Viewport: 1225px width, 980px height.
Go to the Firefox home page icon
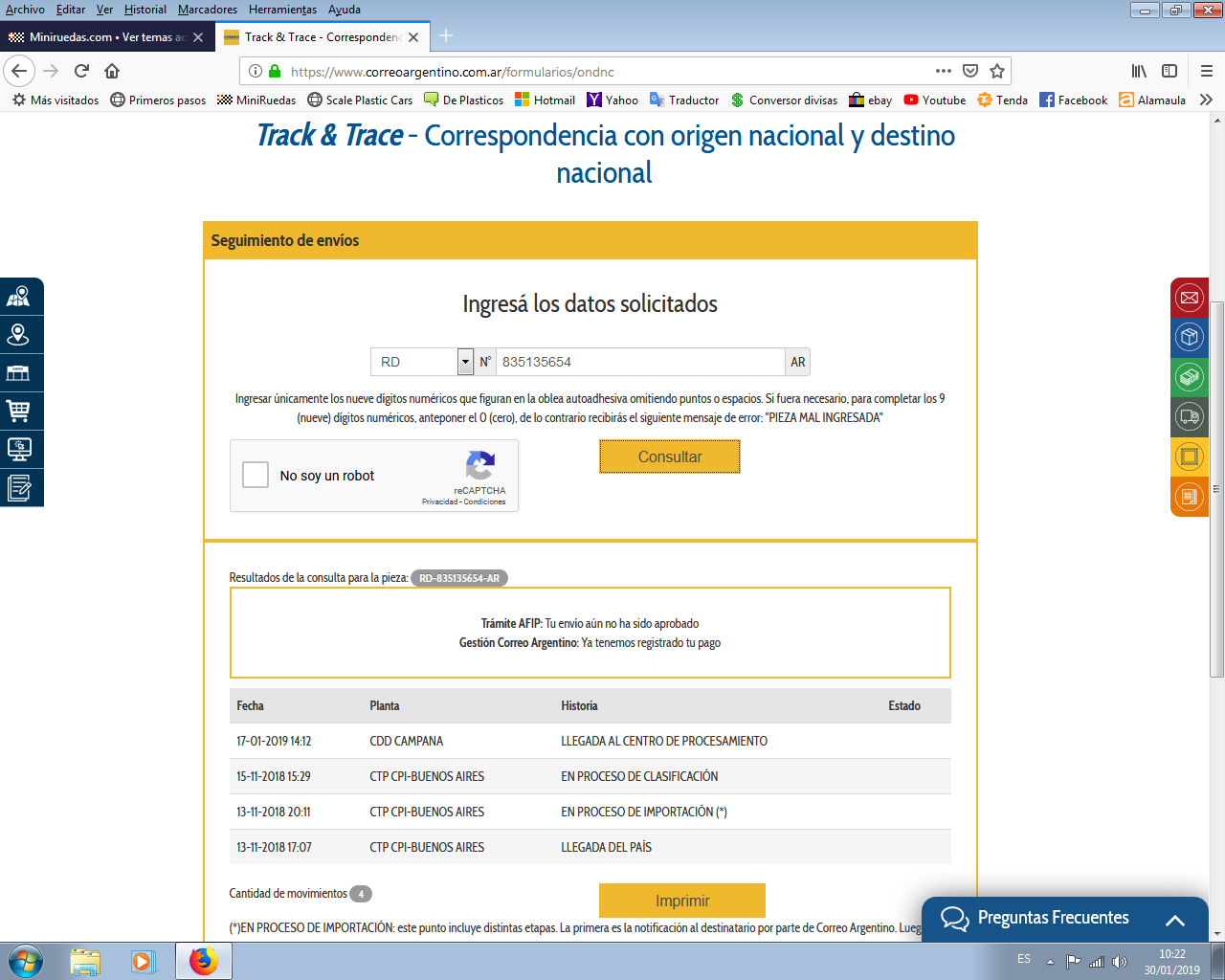112,71
